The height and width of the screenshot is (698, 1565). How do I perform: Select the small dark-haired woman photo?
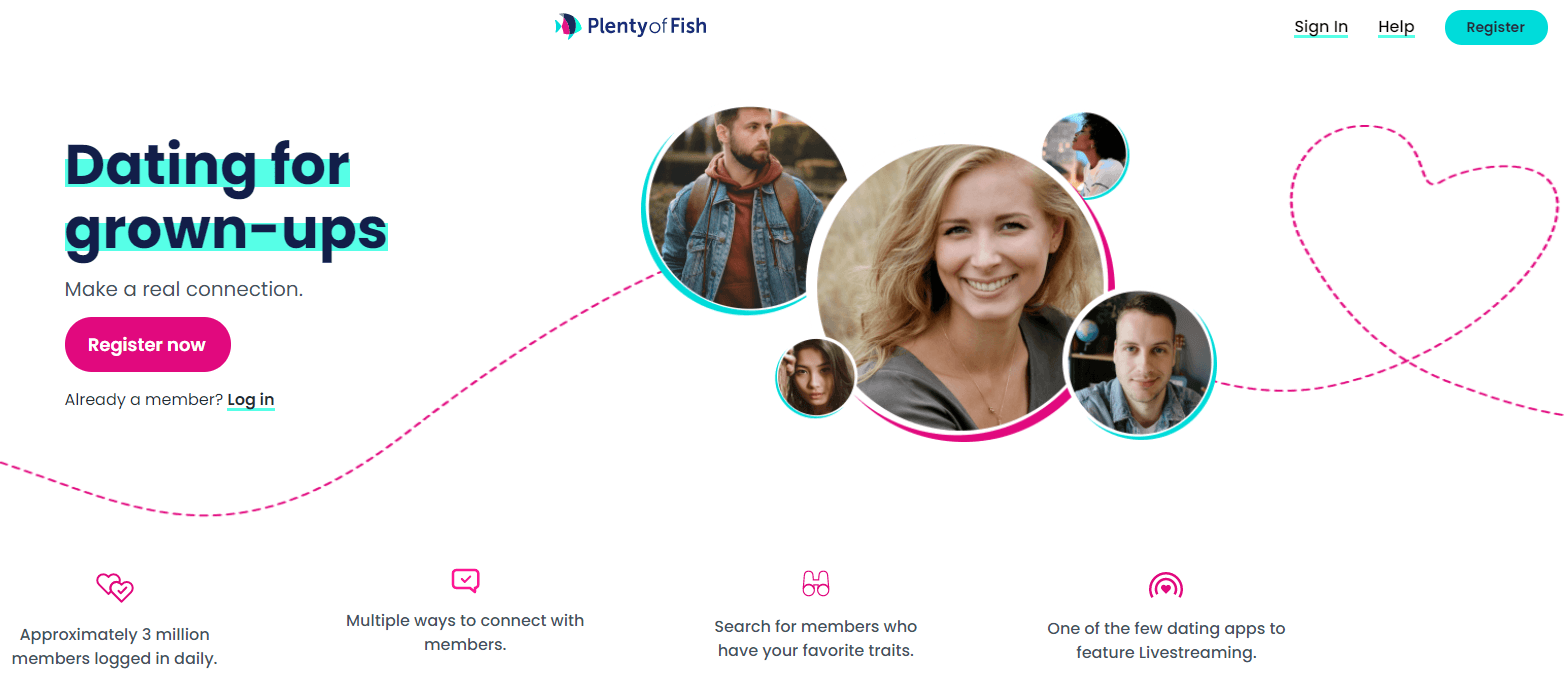tap(816, 377)
